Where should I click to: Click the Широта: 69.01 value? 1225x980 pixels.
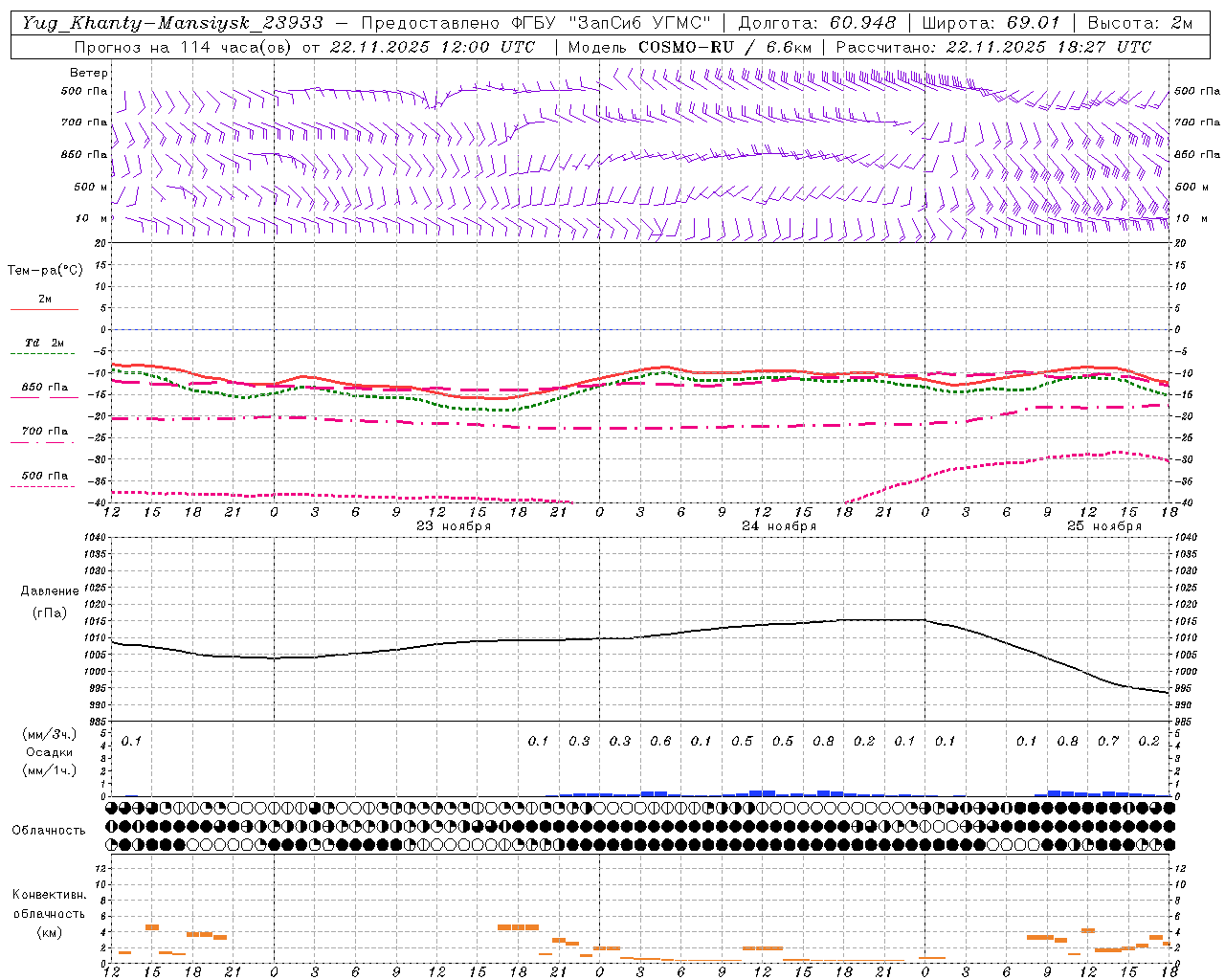(x=991, y=23)
